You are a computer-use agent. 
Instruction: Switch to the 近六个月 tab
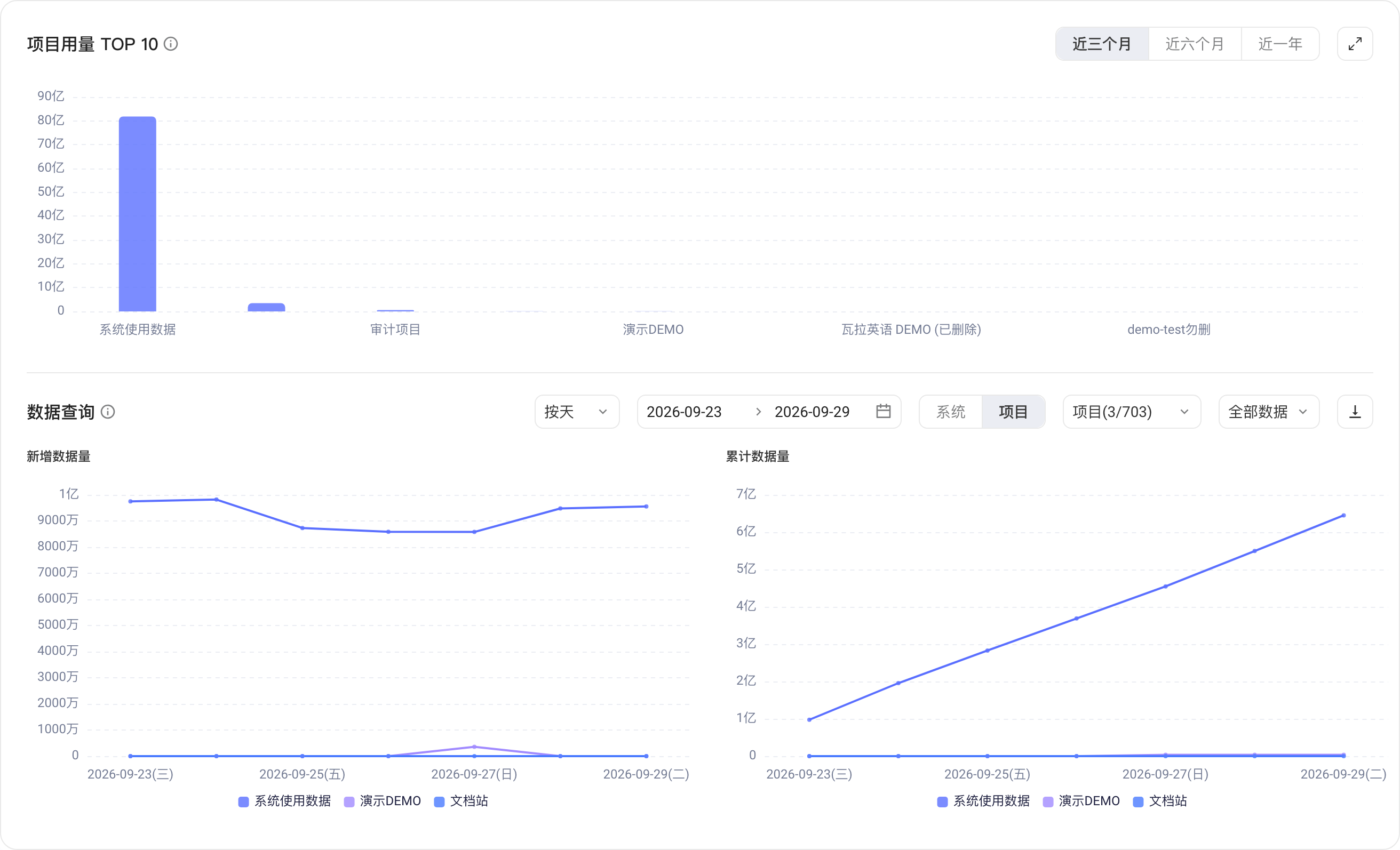1194,44
